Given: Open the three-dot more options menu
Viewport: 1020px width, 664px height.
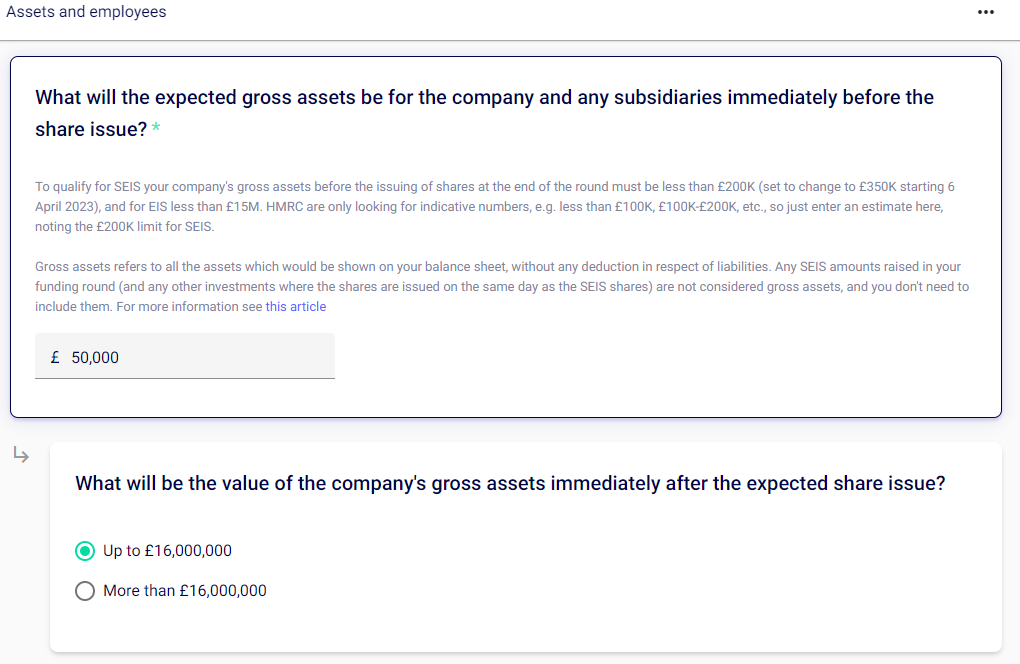Looking at the screenshot, I should click(986, 12).
